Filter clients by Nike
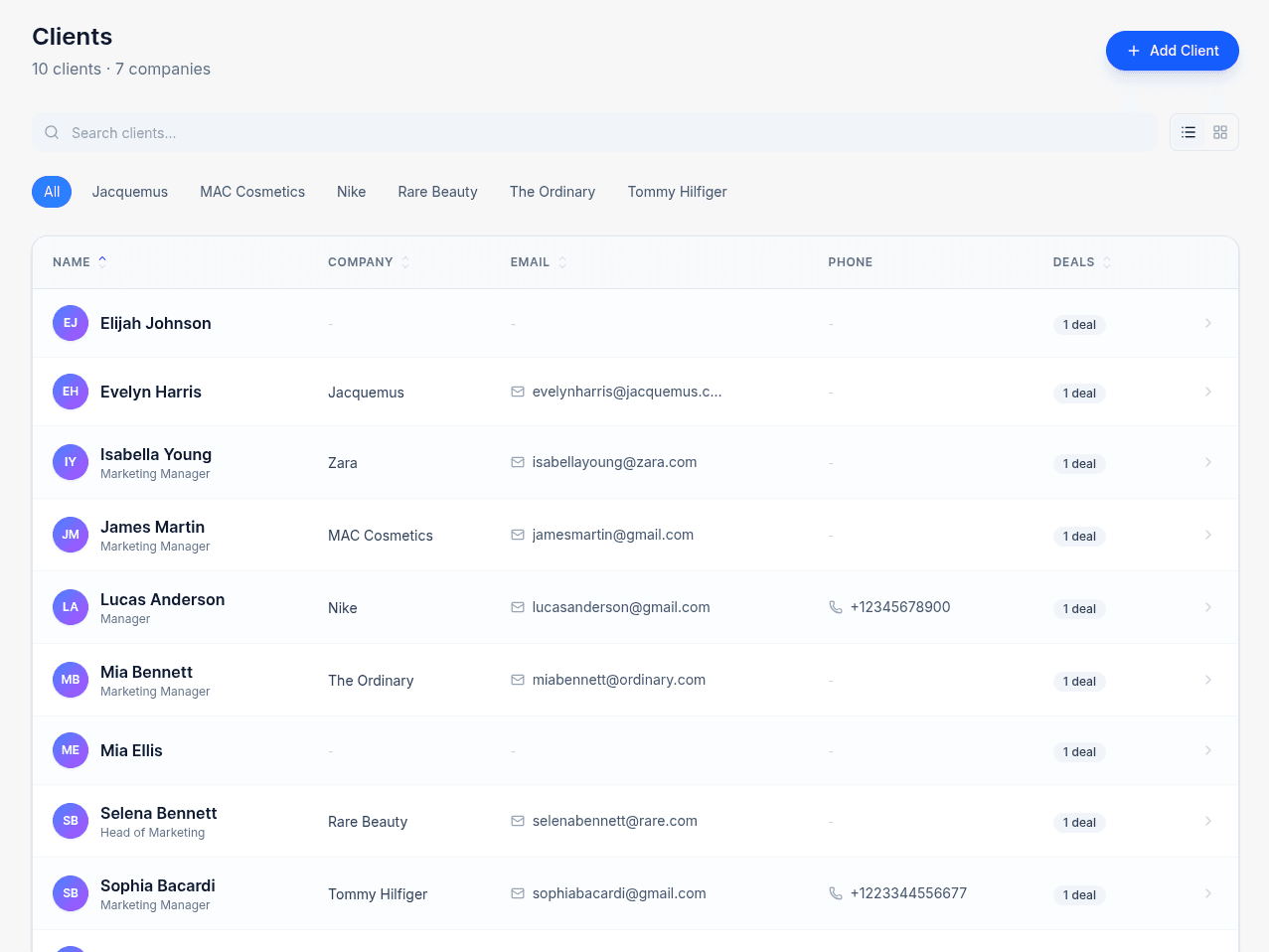1269x952 pixels. tap(351, 192)
